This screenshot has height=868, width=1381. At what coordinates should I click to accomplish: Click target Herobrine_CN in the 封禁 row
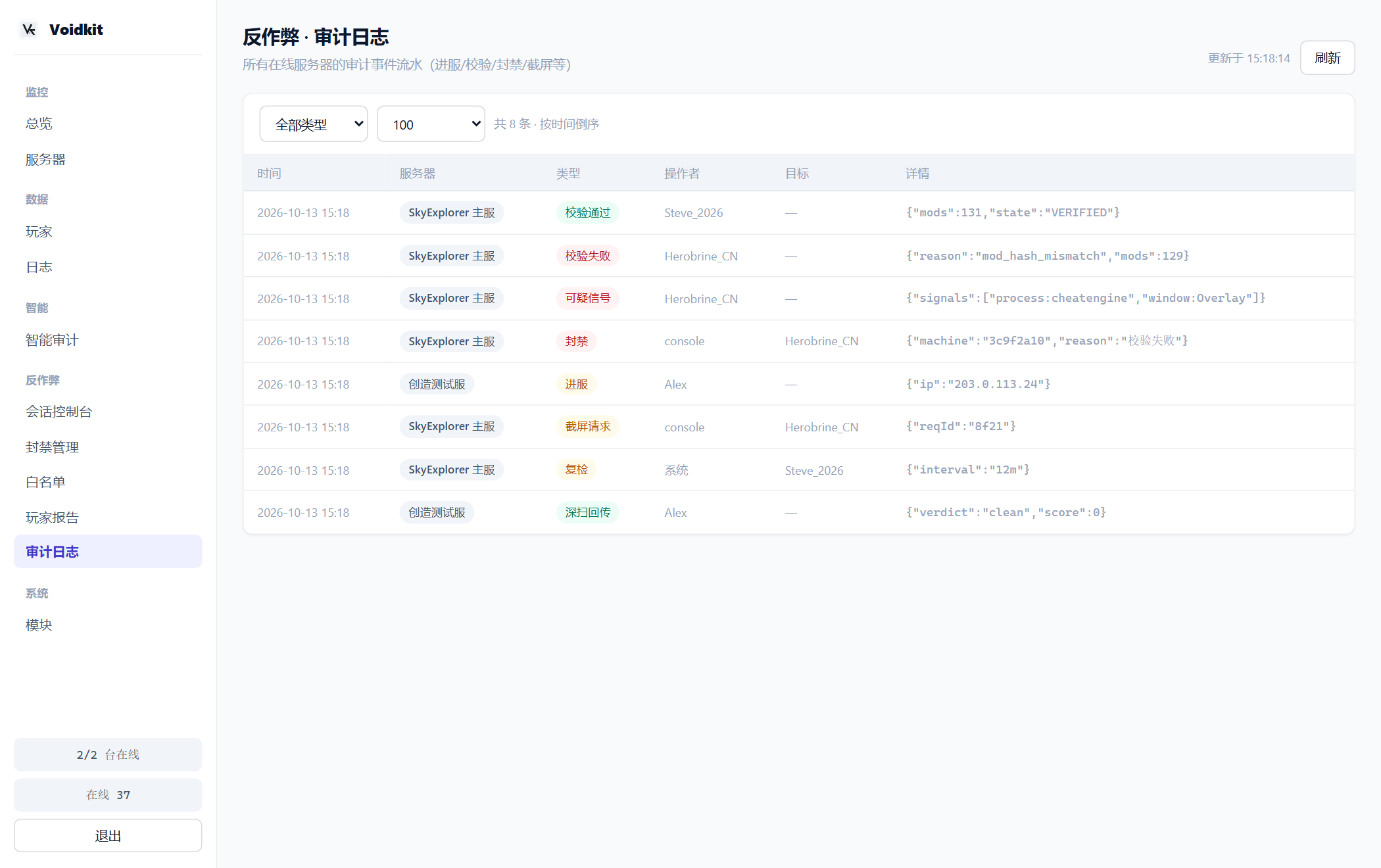(821, 341)
